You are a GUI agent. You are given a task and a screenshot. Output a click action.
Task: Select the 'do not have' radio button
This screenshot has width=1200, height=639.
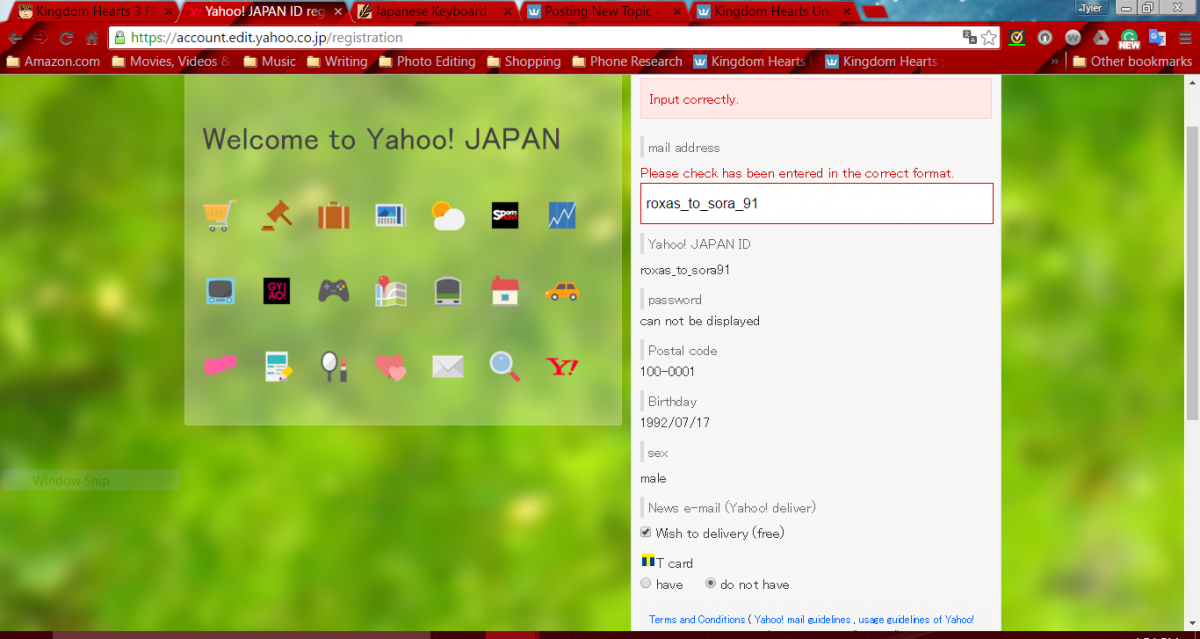coord(711,584)
